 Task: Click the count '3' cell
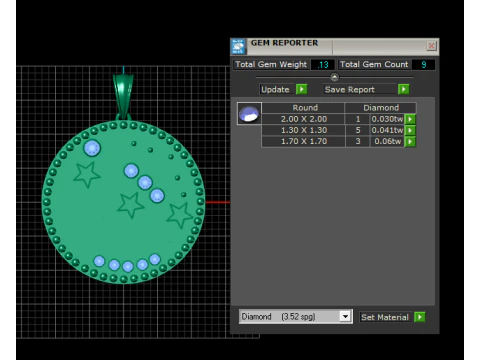point(358,141)
